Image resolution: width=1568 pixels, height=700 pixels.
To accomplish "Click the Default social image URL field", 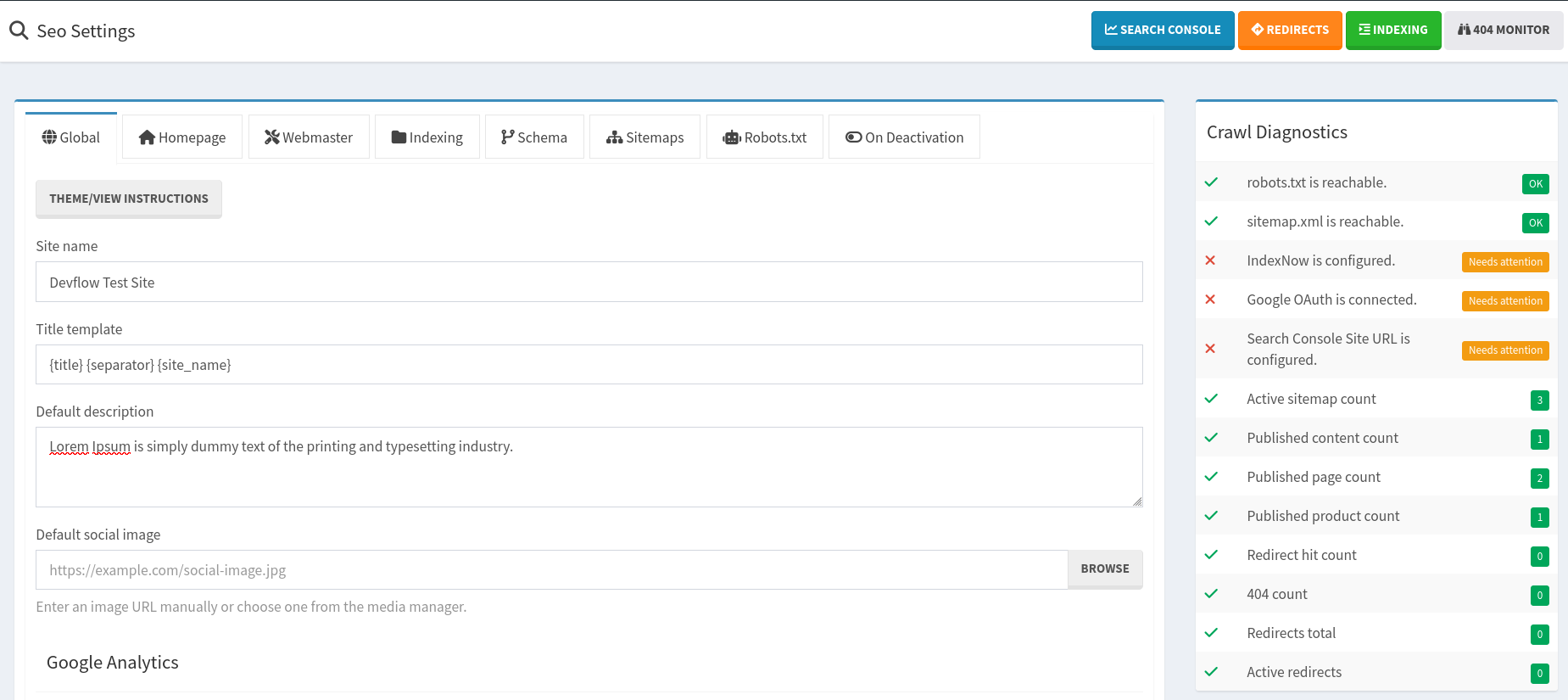I will [x=551, y=569].
